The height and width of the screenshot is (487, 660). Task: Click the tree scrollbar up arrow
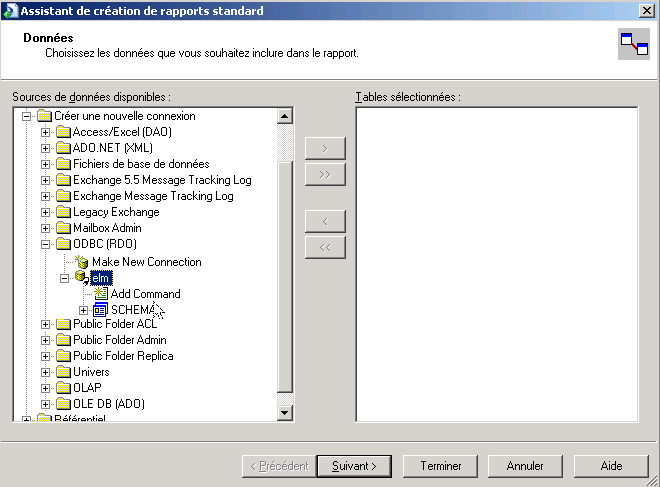[x=285, y=116]
